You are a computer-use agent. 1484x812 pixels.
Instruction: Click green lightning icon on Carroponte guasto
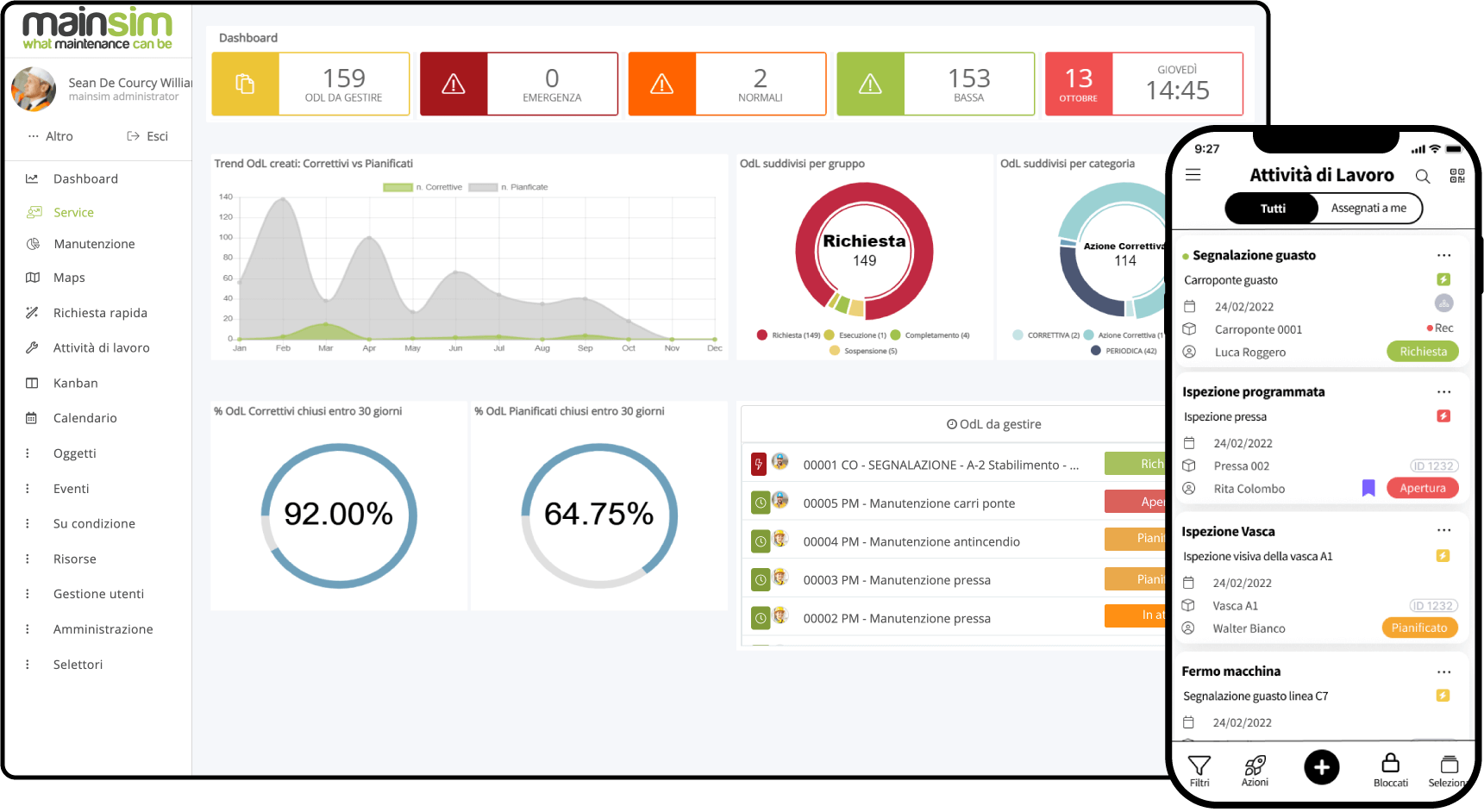(1443, 279)
